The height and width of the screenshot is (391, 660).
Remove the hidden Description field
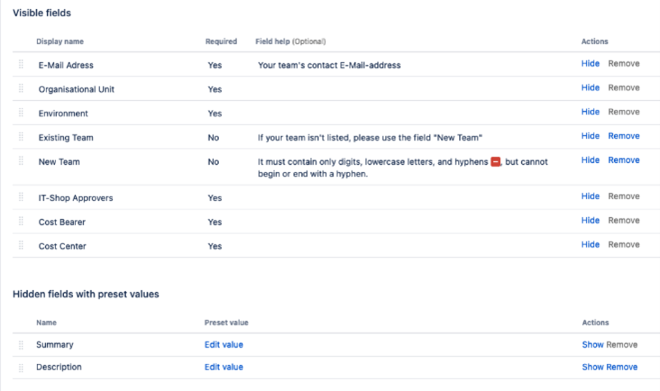622,367
